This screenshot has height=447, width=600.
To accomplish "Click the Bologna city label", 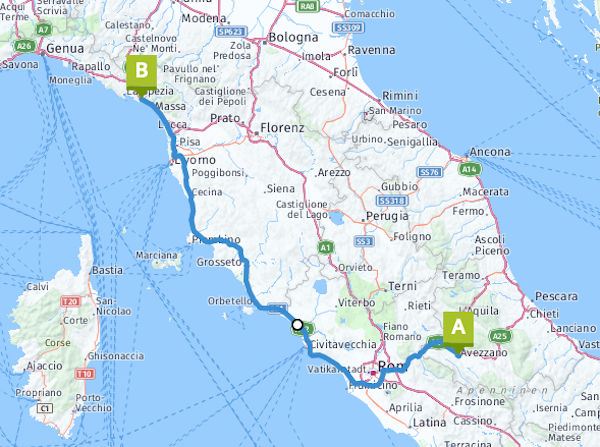I will point(293,38).
